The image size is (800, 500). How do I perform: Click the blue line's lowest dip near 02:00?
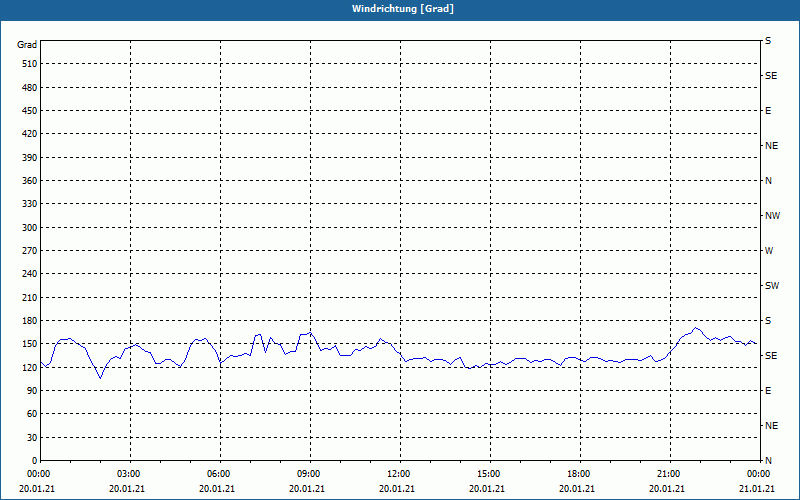pyautogui.click(x=101, y=378)
